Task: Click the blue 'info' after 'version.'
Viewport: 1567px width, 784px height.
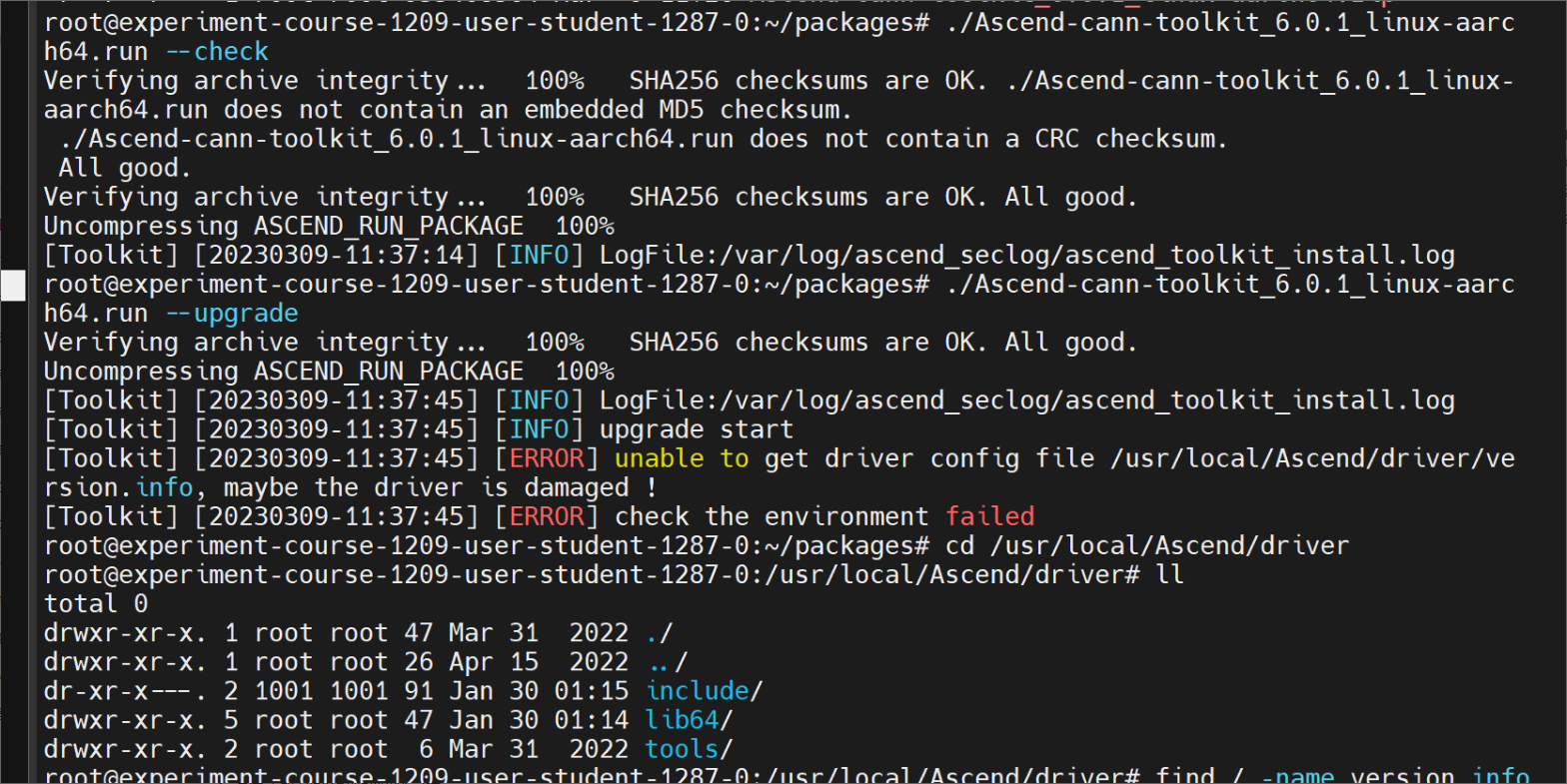Action: (165, 488)
